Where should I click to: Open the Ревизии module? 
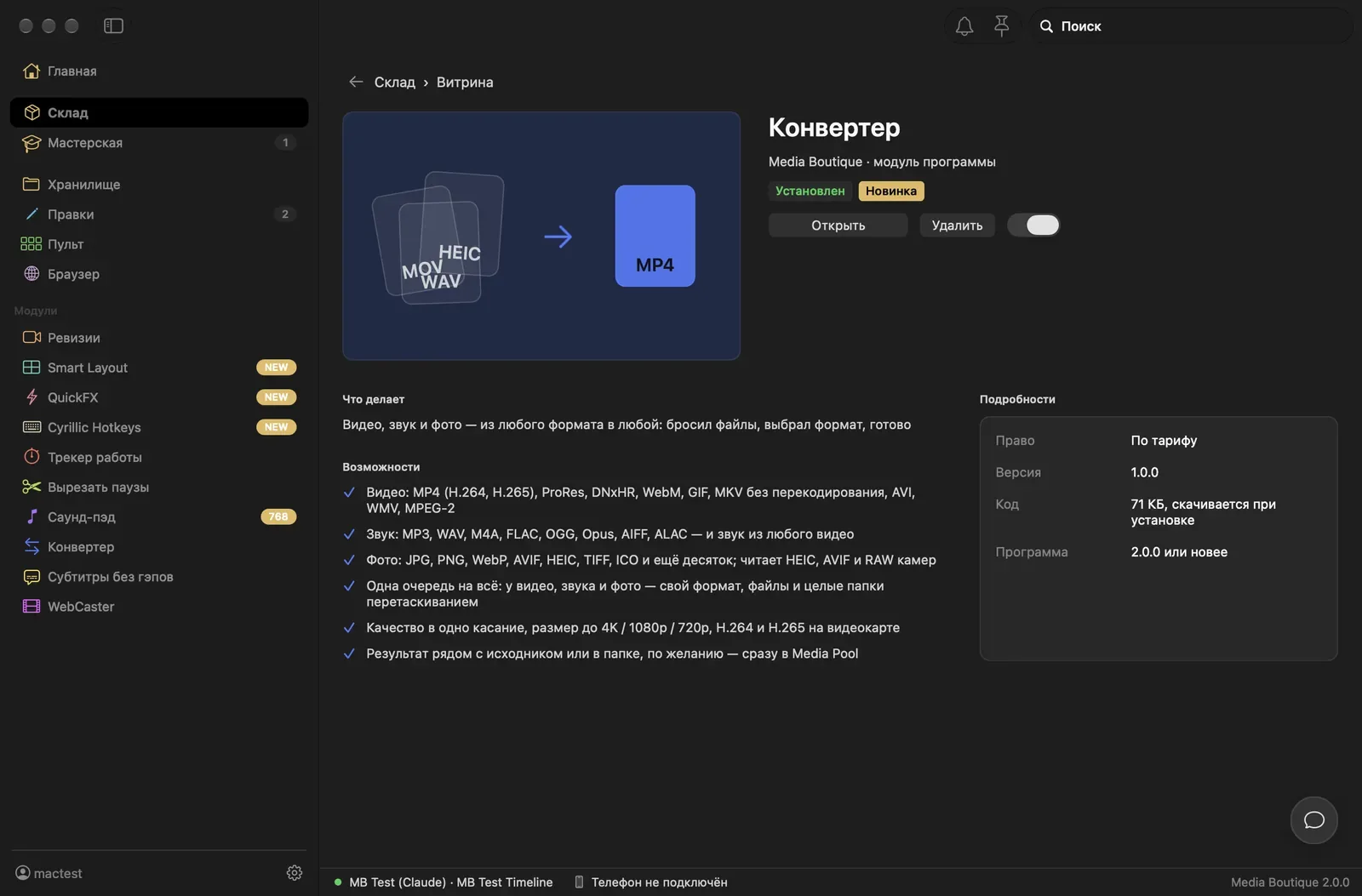click(x=159, y=338)
